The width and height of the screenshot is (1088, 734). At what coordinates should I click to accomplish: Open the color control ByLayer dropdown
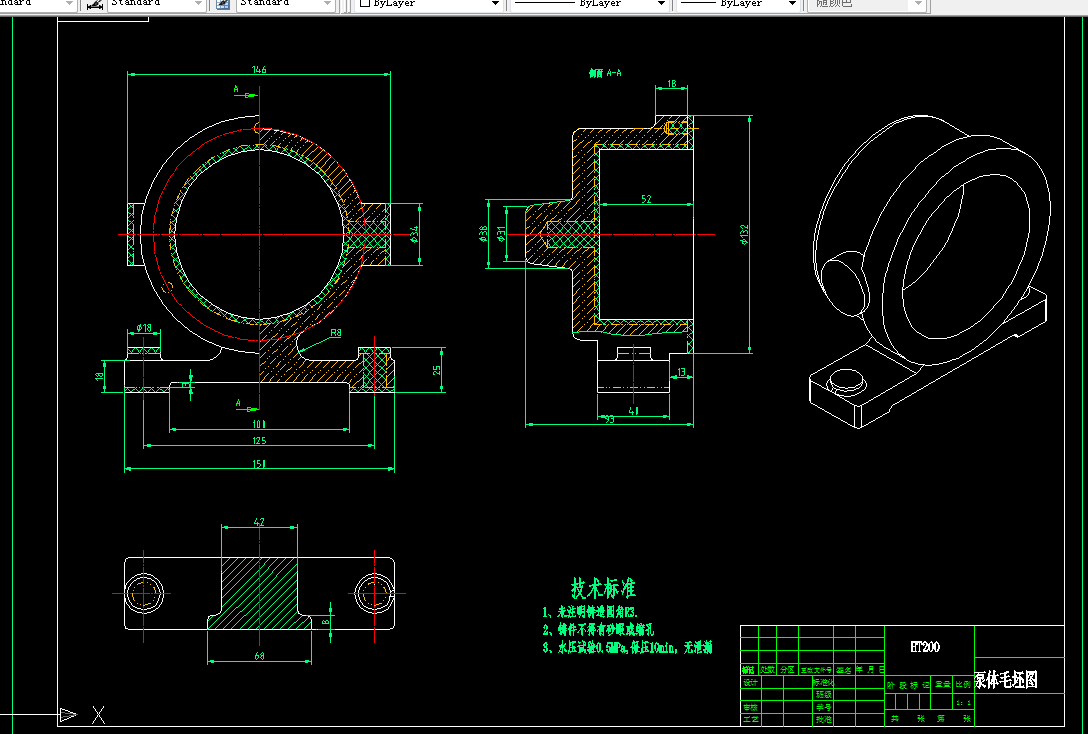430,4
